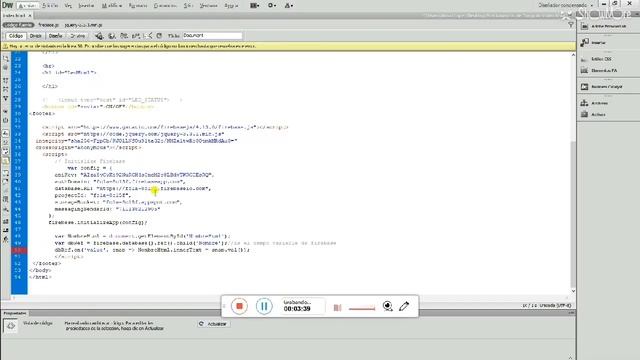Open the Modificar menu
This screenshot has width=640, height=360.
tap(111, 6)
